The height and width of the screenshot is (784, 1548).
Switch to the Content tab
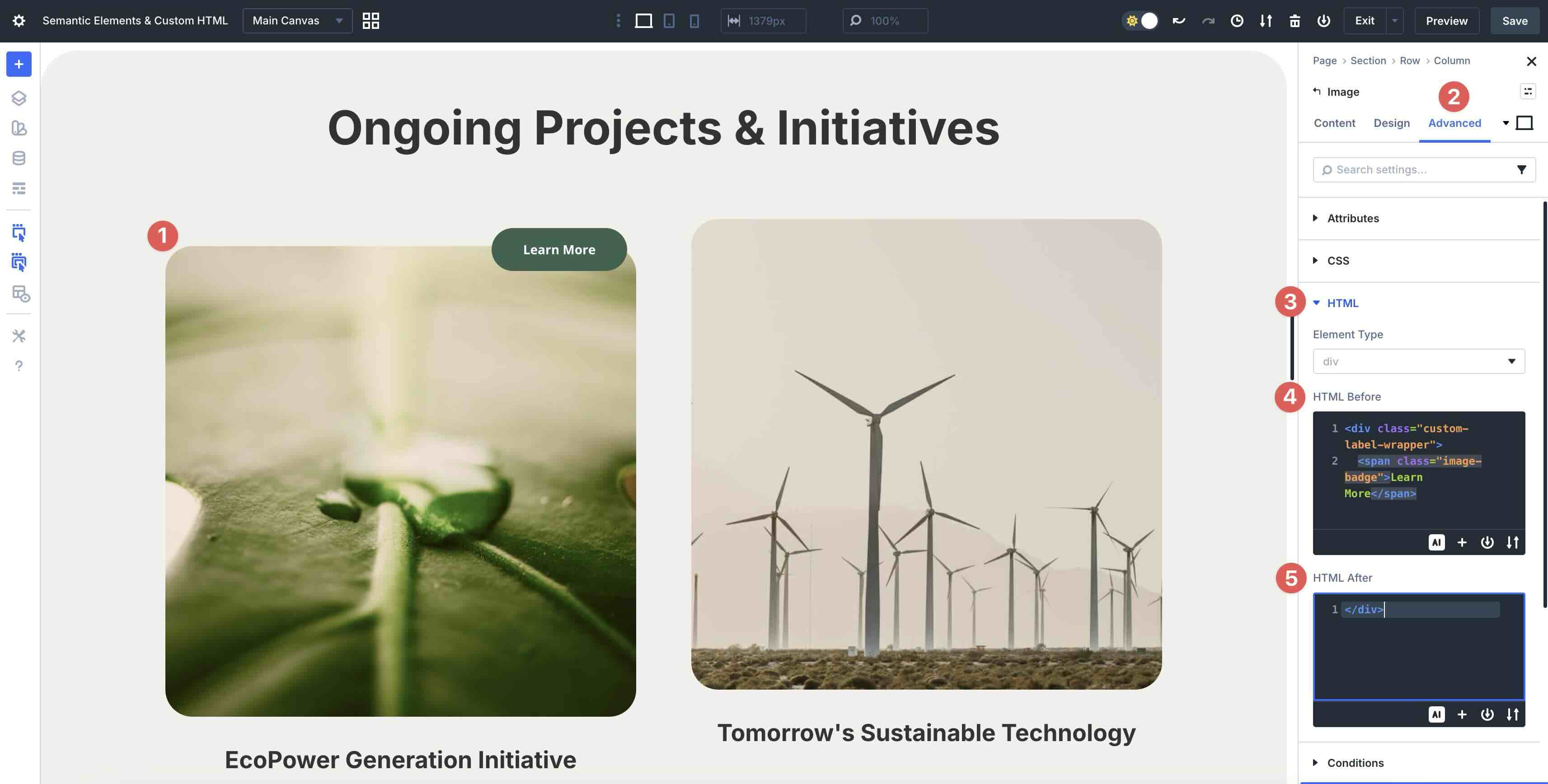point(1334,123)
